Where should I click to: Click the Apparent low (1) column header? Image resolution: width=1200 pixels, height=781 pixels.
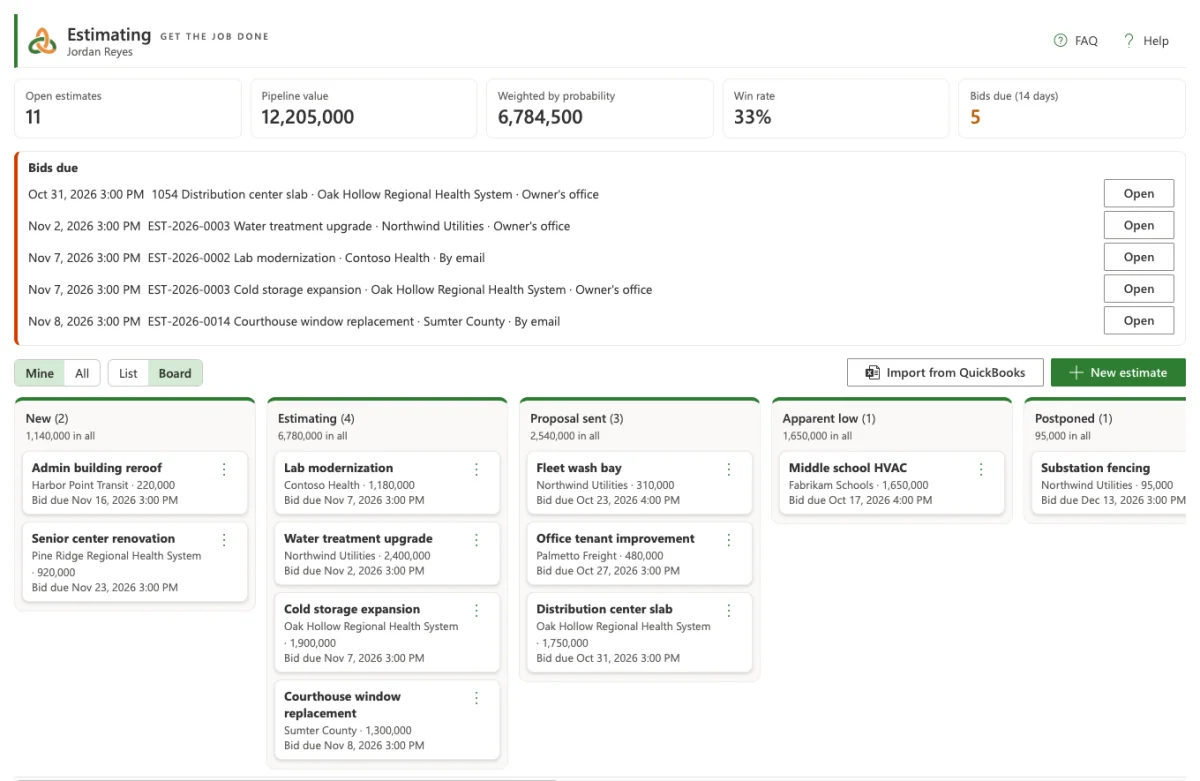(x=829, y=419)
